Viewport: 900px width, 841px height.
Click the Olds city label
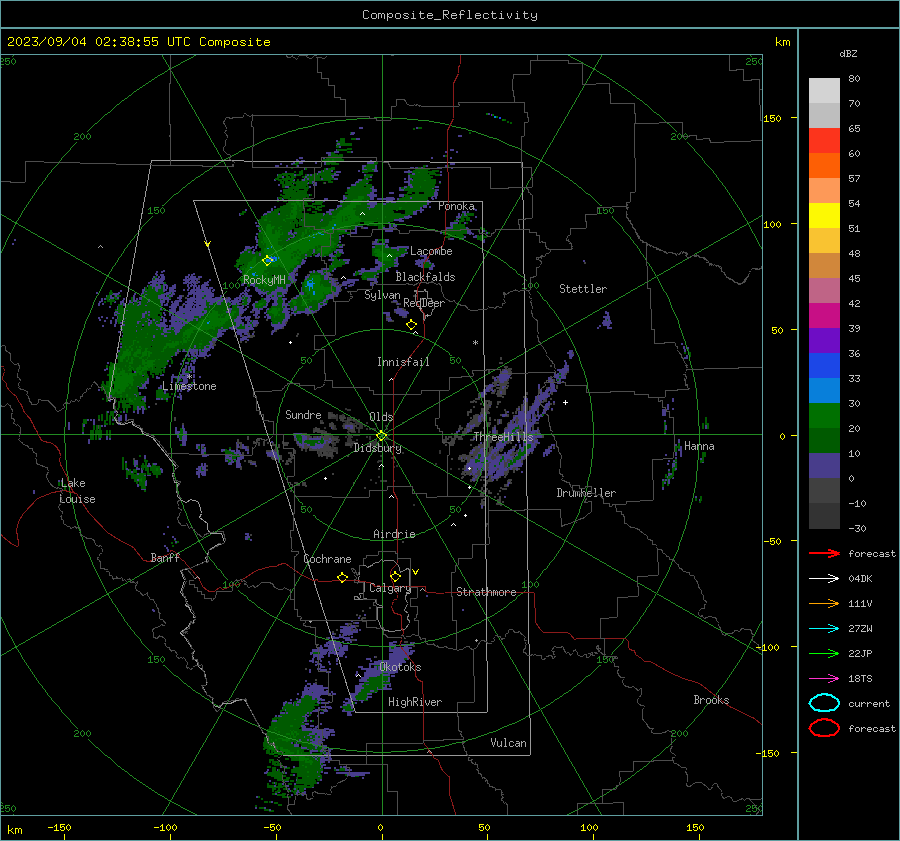(x=381, y=417)
